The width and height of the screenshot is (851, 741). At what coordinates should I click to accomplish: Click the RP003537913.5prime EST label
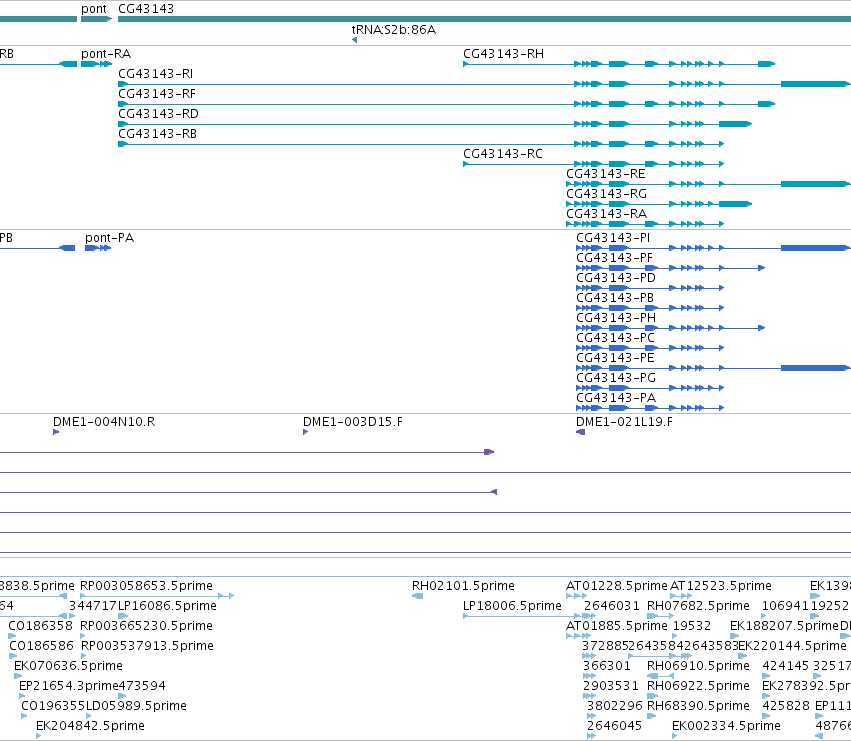pyautogui.click(x=147, y=646)
